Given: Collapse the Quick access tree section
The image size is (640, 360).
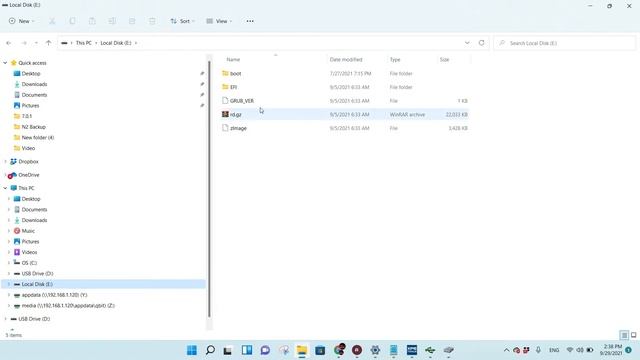Looking at the screenshot, I should click(5, 63).
